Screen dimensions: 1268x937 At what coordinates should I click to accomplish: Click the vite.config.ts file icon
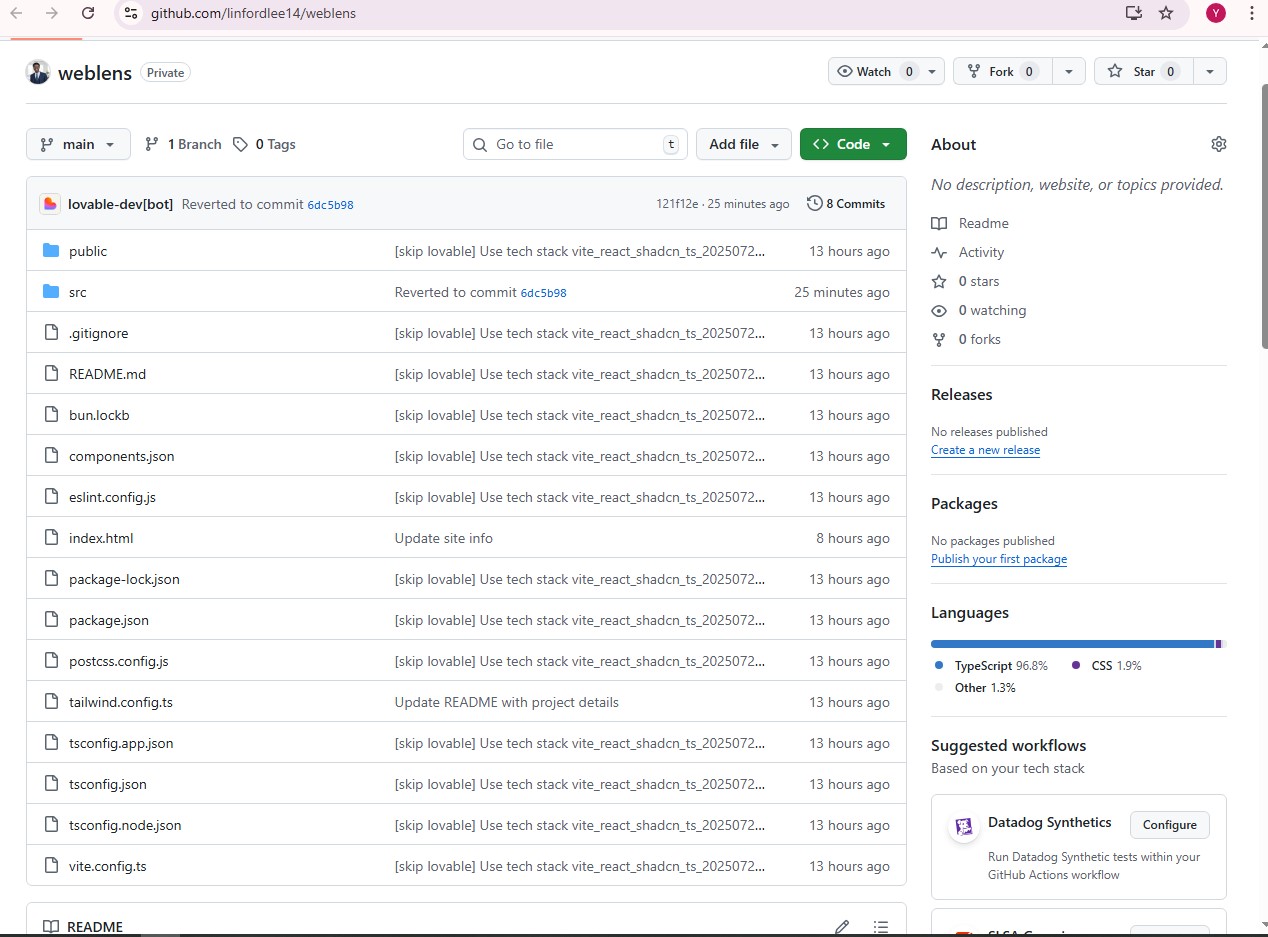(x=51, y=866)
